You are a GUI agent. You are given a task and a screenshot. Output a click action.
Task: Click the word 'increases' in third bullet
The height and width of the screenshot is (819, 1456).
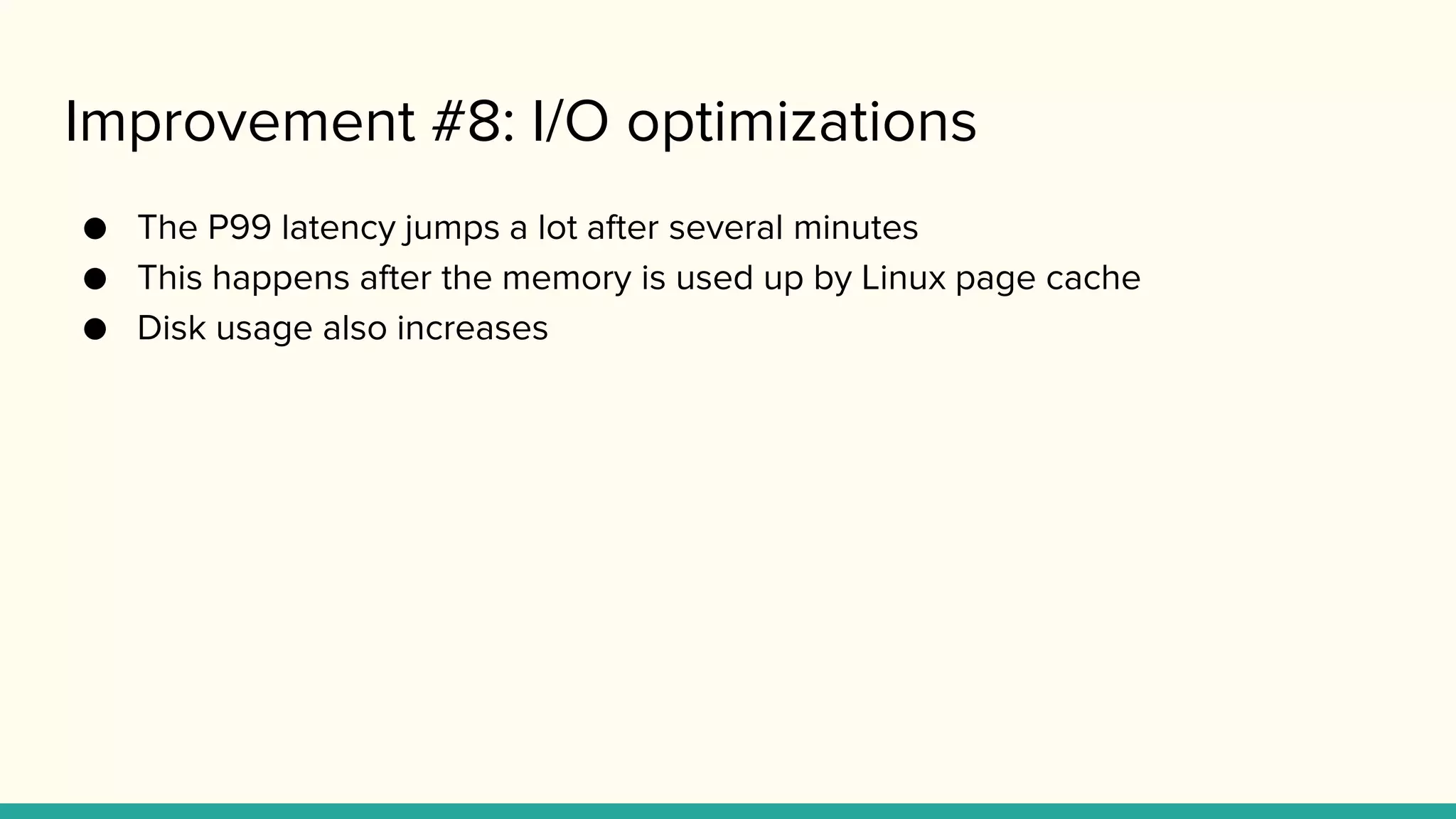click(472, 328)
